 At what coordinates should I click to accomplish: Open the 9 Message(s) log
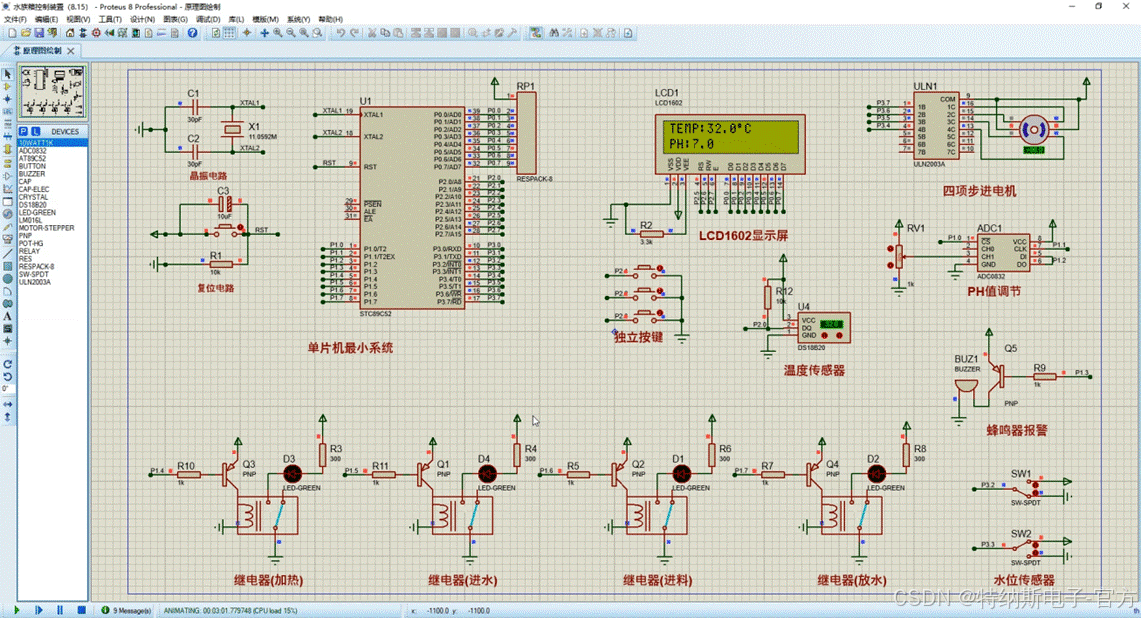pos(127,610)
